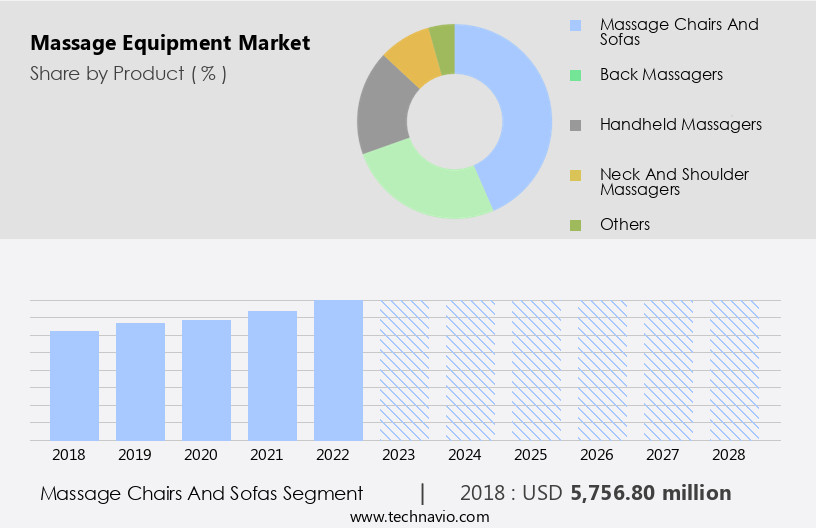Screen dimensions: 816x528
Task: Click the olive green Others legend swatch
Action: tap(575, 225)
